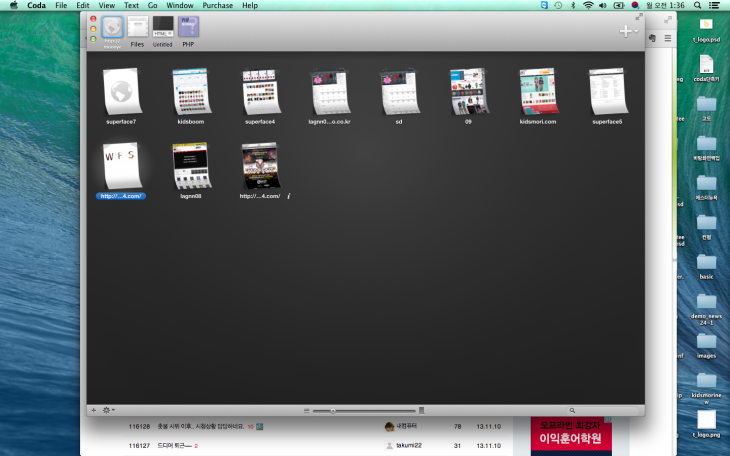Open the Purchase menu

(x=217, y=5)
